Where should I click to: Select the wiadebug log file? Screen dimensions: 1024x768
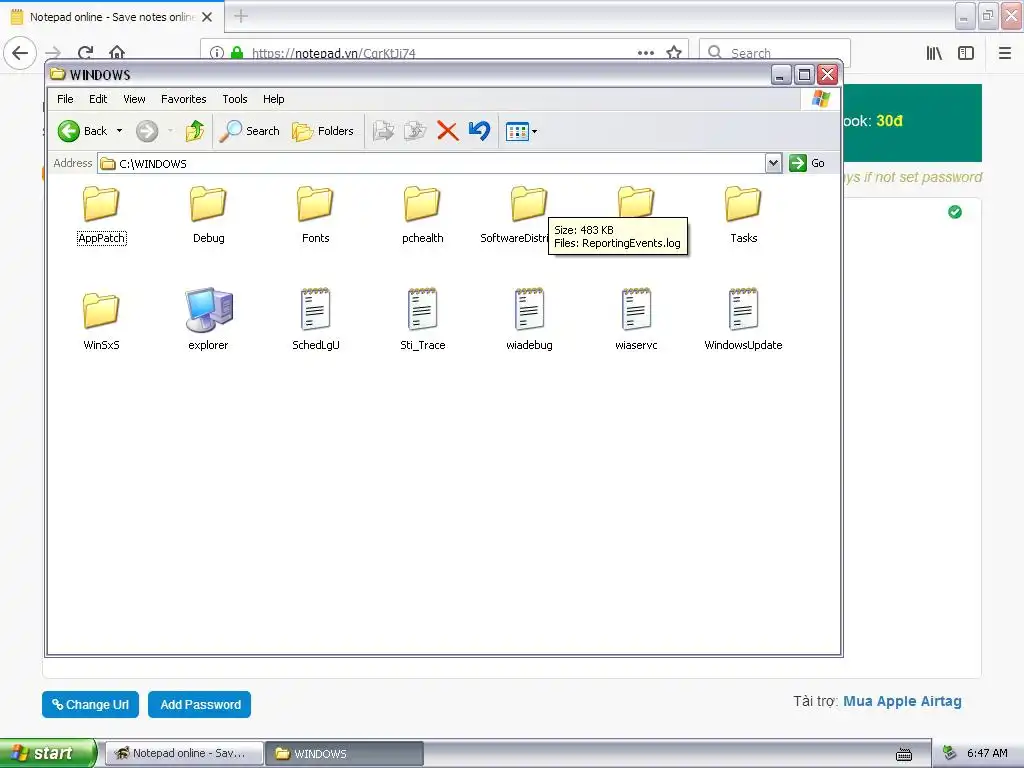(x=529, y=320)
